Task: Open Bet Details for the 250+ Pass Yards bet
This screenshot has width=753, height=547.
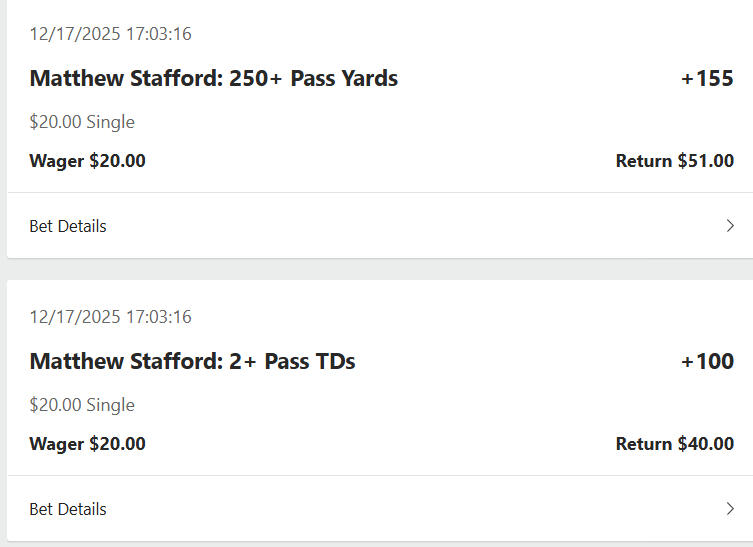Action: [x=68, y=226]
